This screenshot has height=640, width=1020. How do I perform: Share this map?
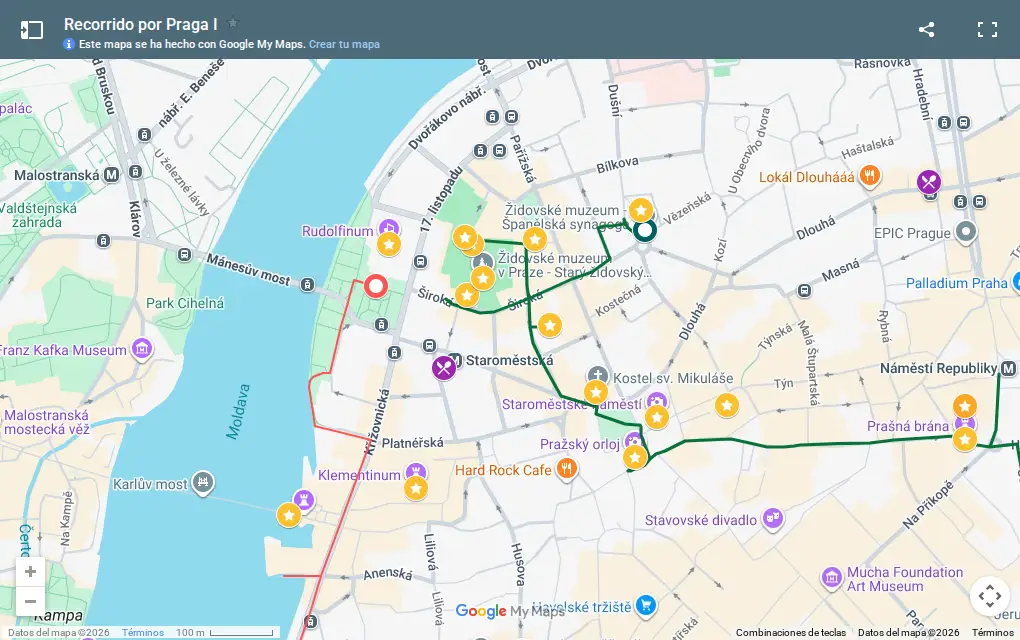click(926, 29)
